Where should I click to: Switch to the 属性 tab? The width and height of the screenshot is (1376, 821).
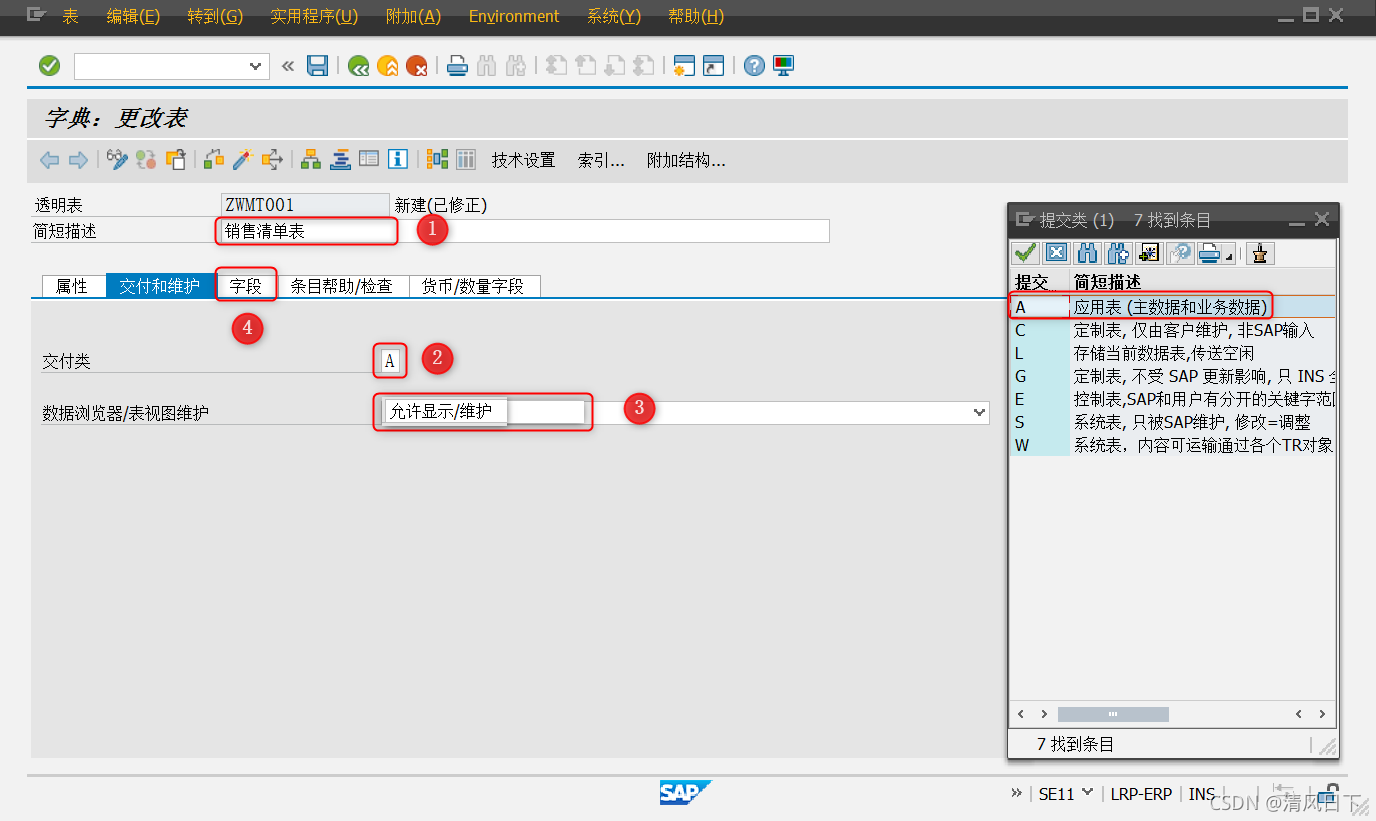72,286
